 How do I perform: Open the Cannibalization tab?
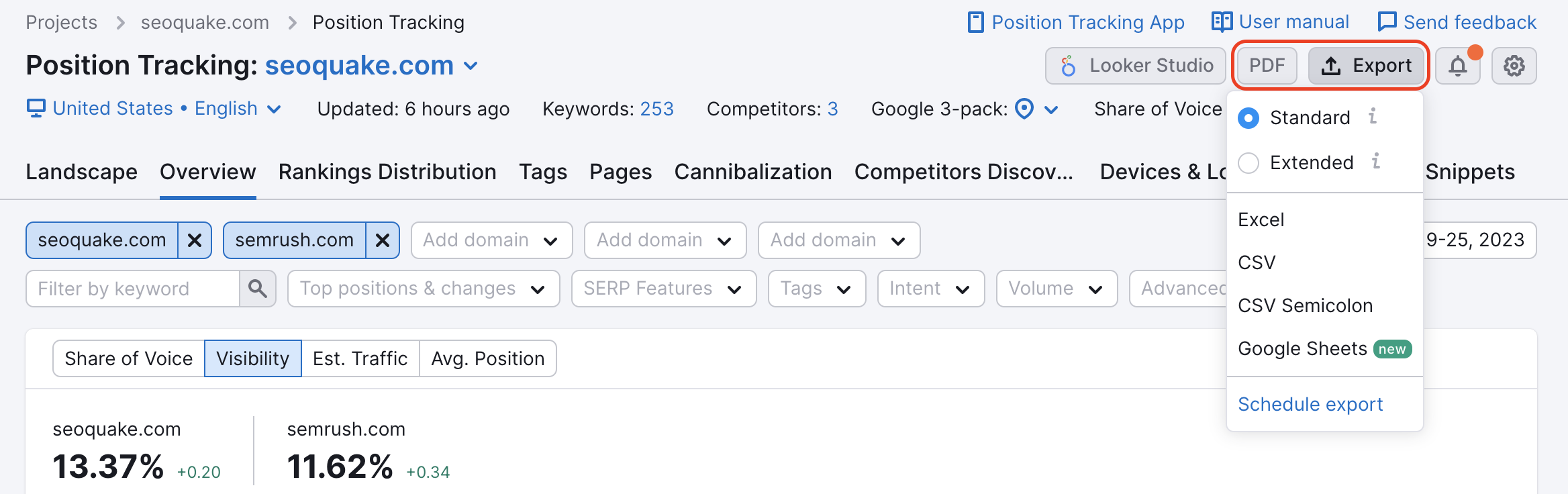pyautogui.click(x=753, y=172)
